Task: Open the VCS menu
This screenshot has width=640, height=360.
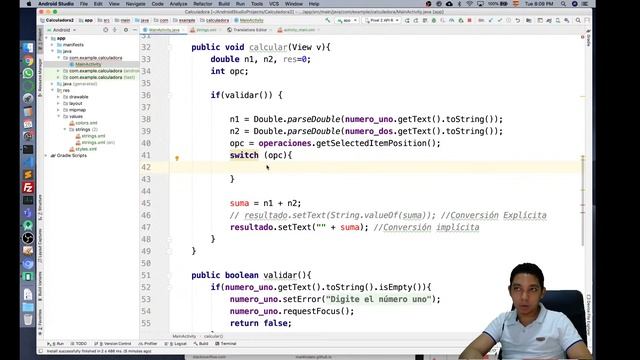Action: [x=274, y=4]
